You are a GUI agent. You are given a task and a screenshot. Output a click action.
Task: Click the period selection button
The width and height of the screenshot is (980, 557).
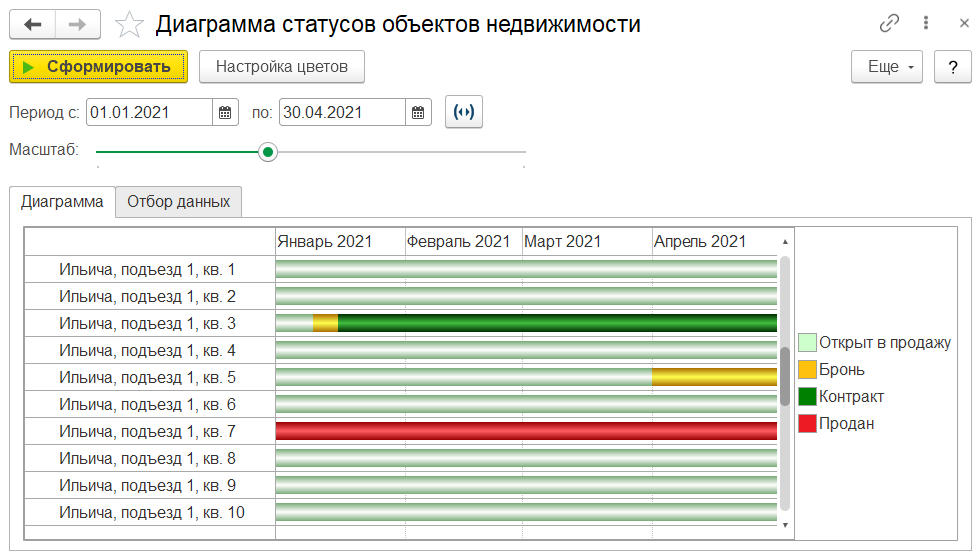464,113
